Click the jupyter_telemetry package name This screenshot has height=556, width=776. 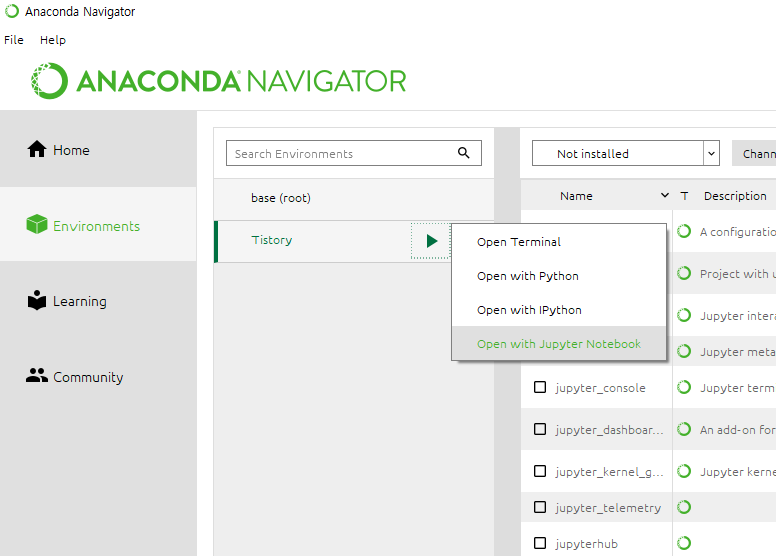pyautogui.click(x=608, y=507)
